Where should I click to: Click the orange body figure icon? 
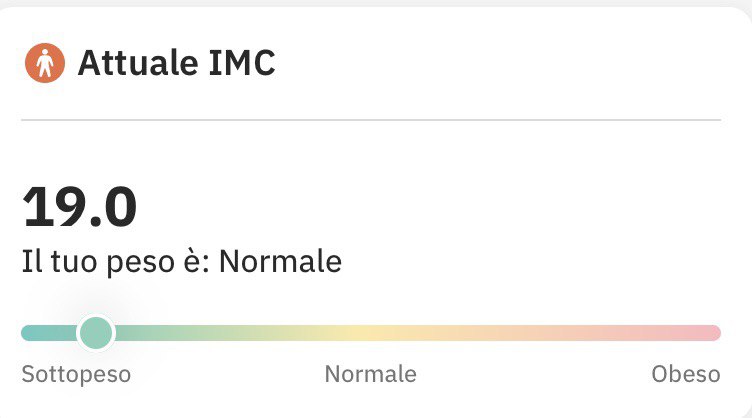coord(45,63)
